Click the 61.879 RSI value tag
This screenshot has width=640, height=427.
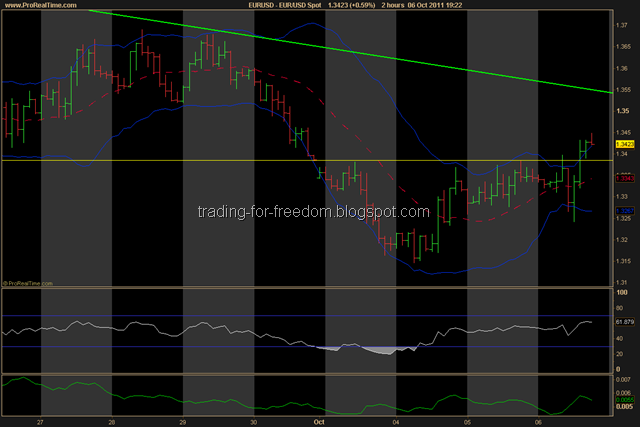(625, 322)
